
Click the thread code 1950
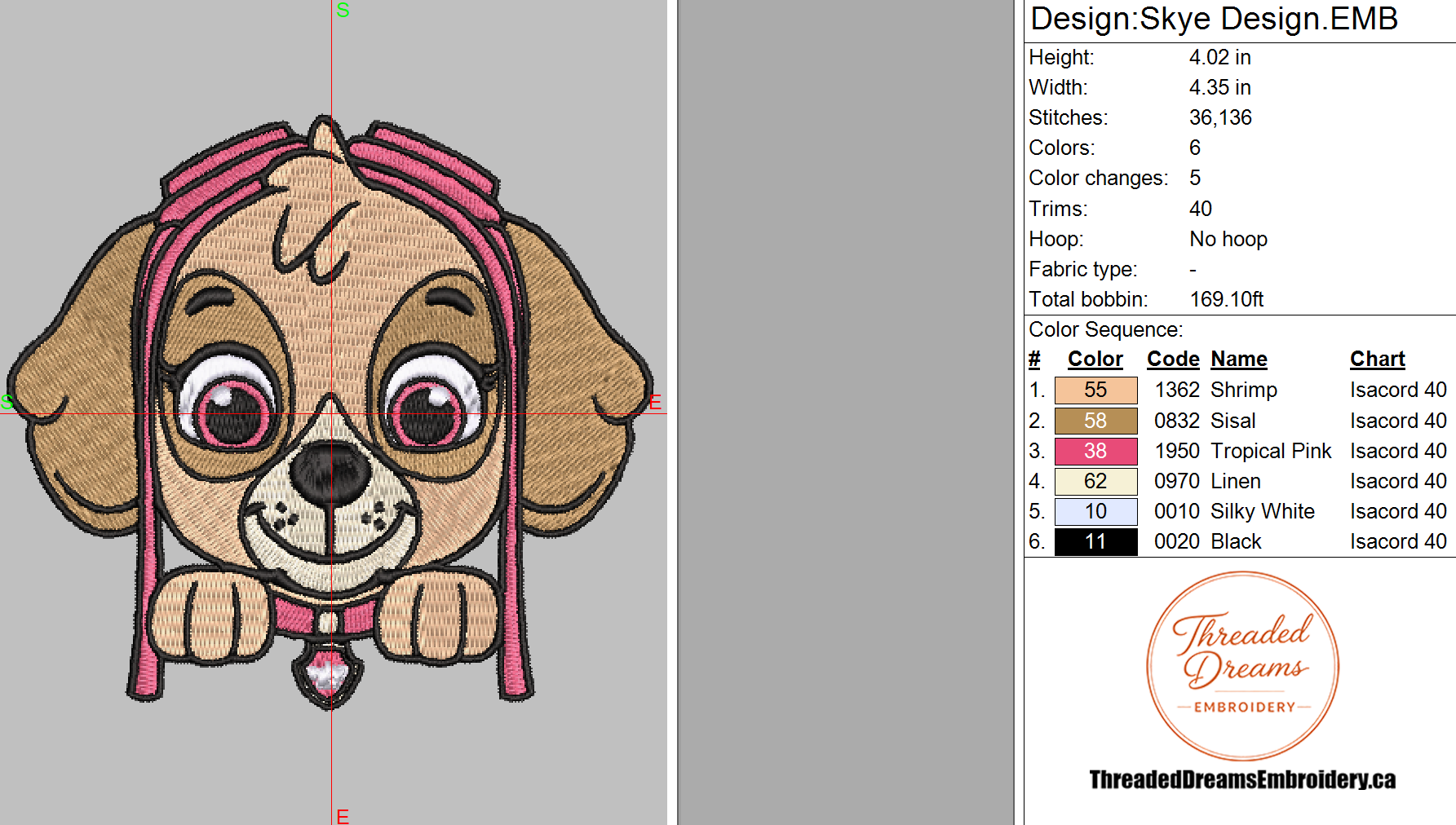[1177, 451]
